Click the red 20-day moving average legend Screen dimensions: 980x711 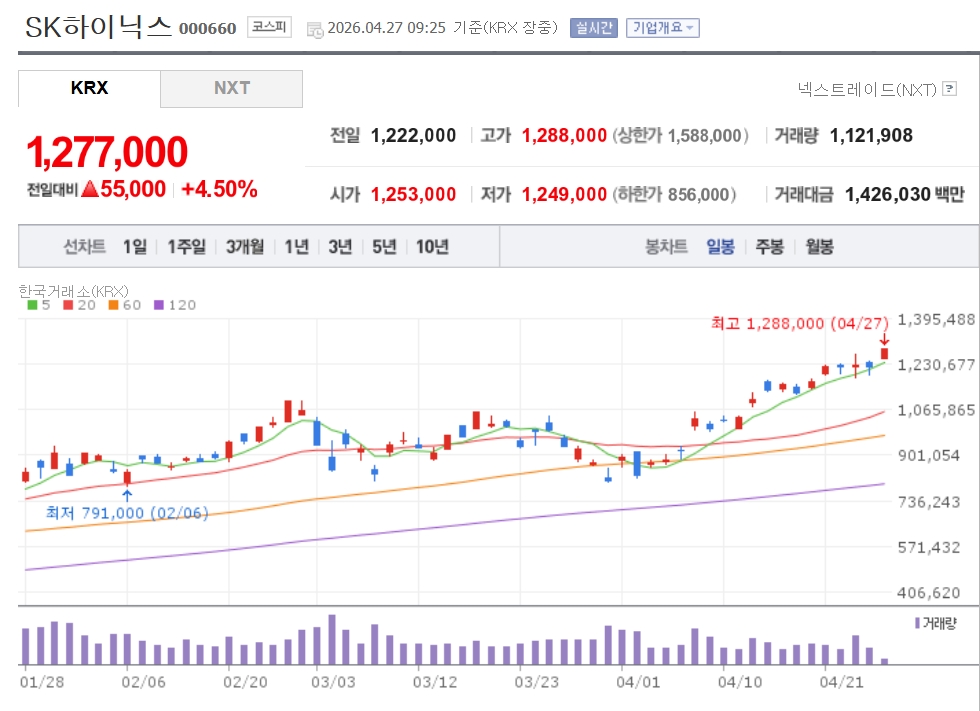point(80,305)
